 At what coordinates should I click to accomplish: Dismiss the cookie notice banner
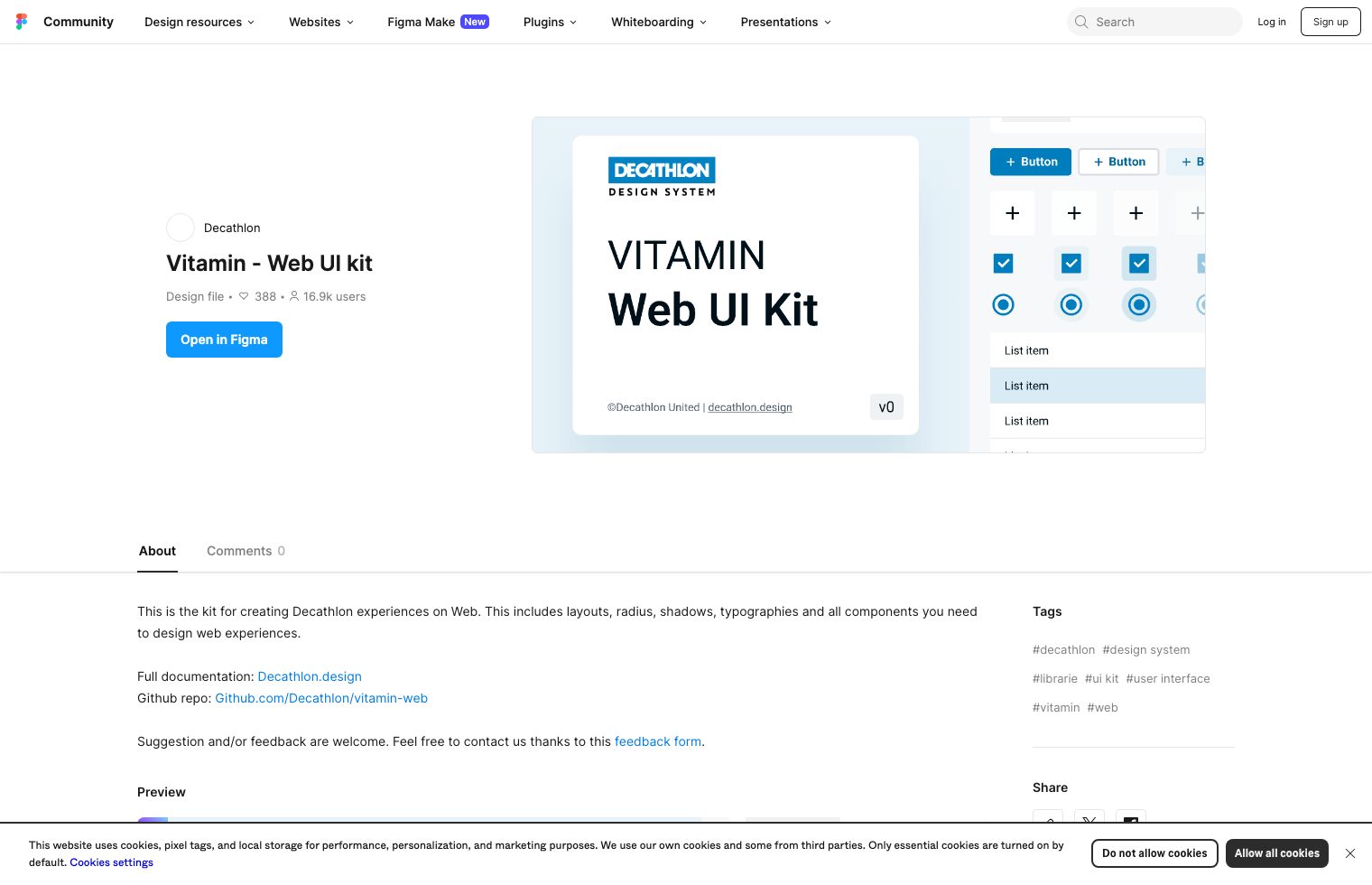click(1350, 853)
